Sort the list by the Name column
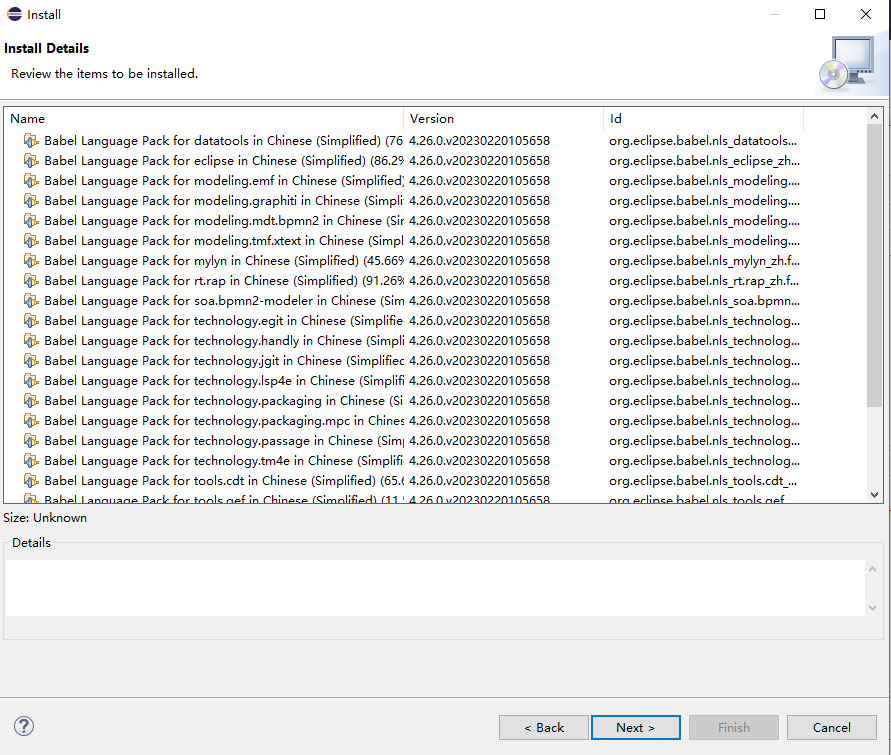Screen dimensions: 891x755 [204, 119]
